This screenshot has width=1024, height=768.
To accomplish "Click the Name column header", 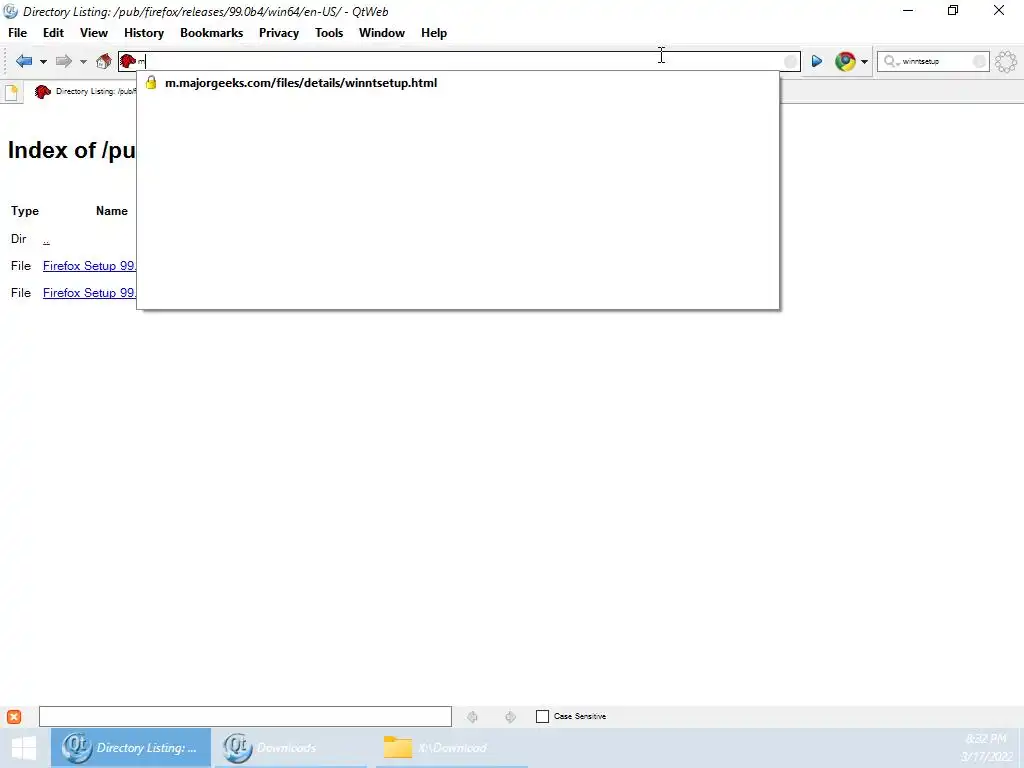I will 112,211.
